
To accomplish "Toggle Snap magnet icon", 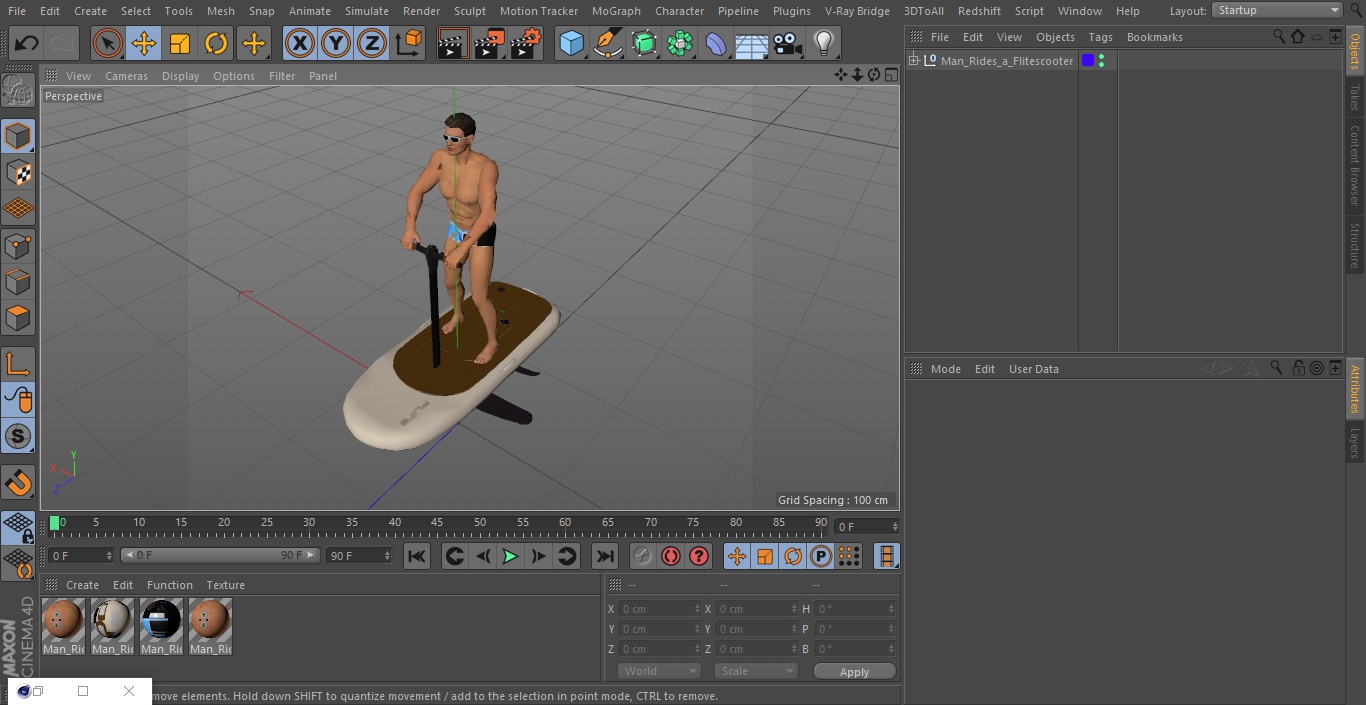I will 18,483.
